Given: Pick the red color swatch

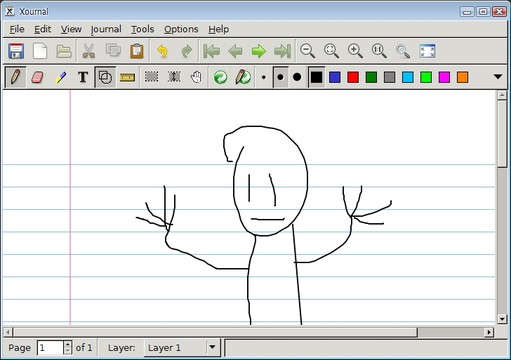Looking at the screenshot, I should tap(353, 77).
